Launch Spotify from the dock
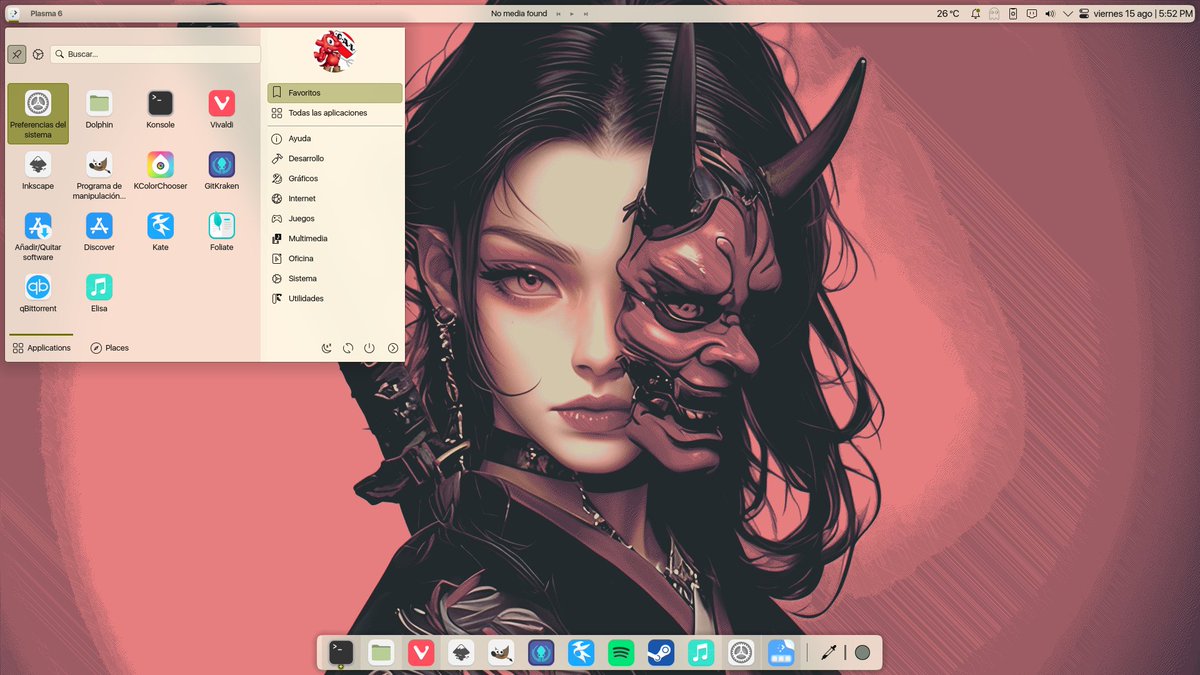The height and width of the screenshot is (675, 1200). pyautogui.click(x=621, y=653)
